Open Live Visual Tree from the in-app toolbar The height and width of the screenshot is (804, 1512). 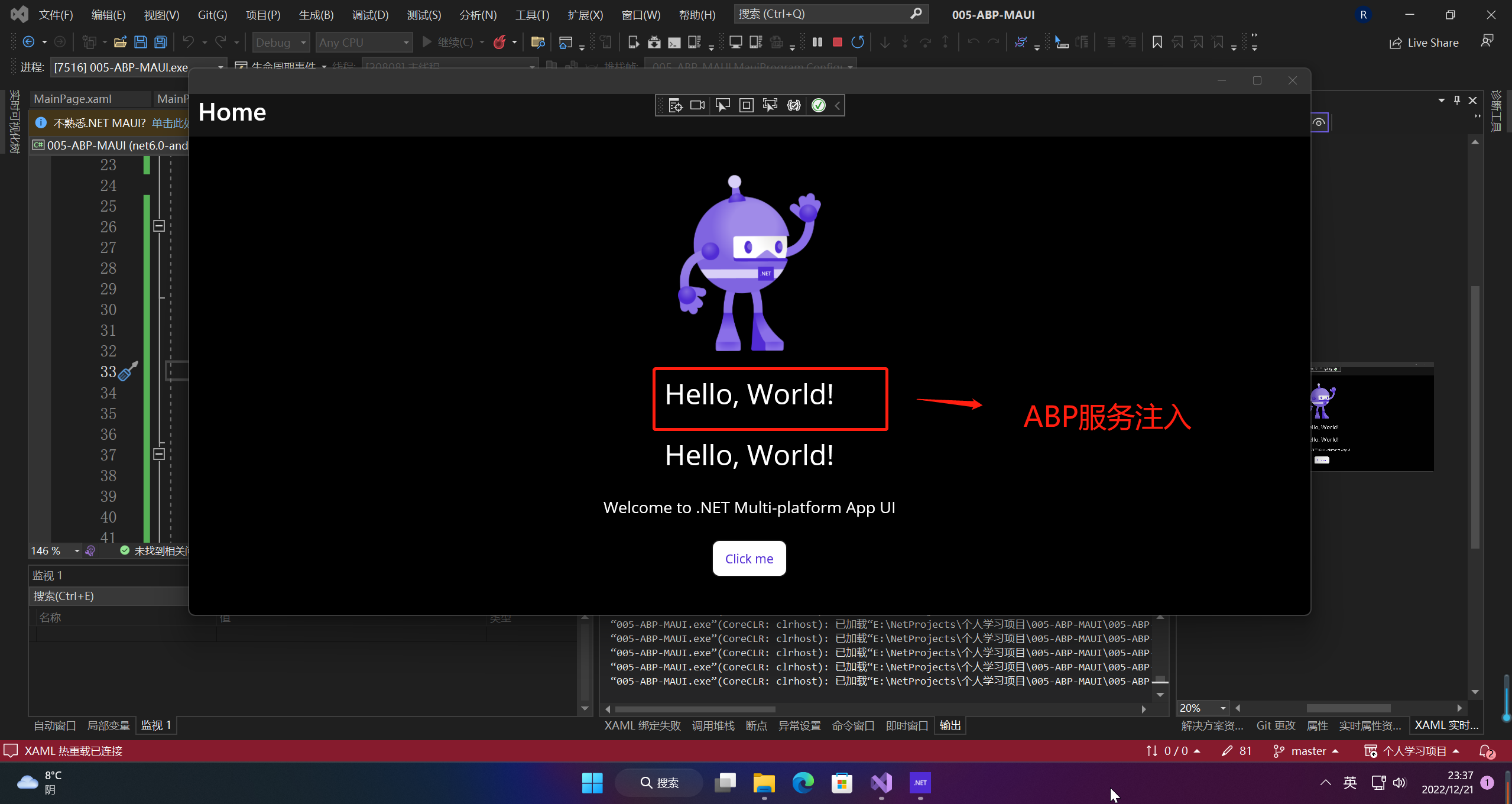(x=675, y=105)
